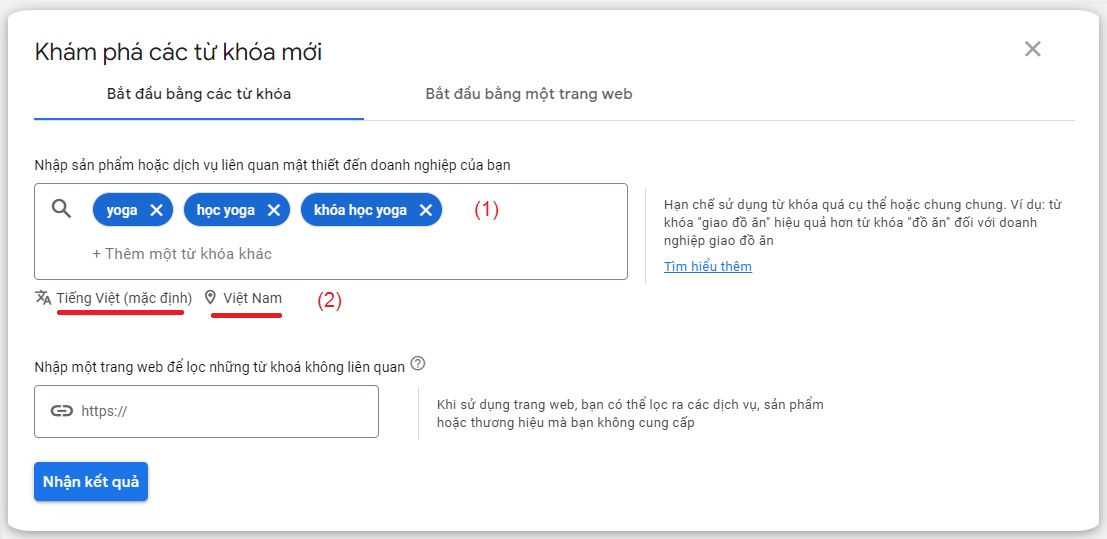Select the 'khóa học yoga' chip label

(360, 211)
